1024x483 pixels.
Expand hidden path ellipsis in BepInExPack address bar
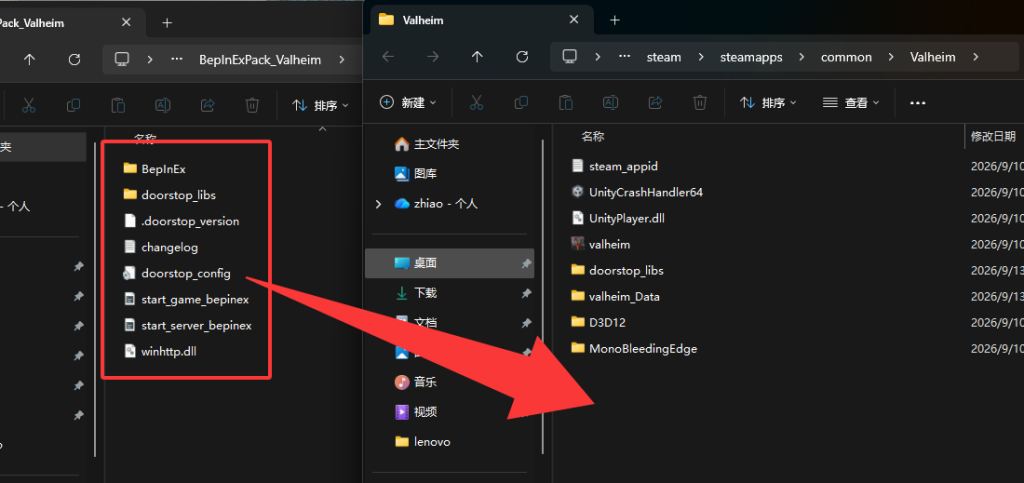point(177,59)
